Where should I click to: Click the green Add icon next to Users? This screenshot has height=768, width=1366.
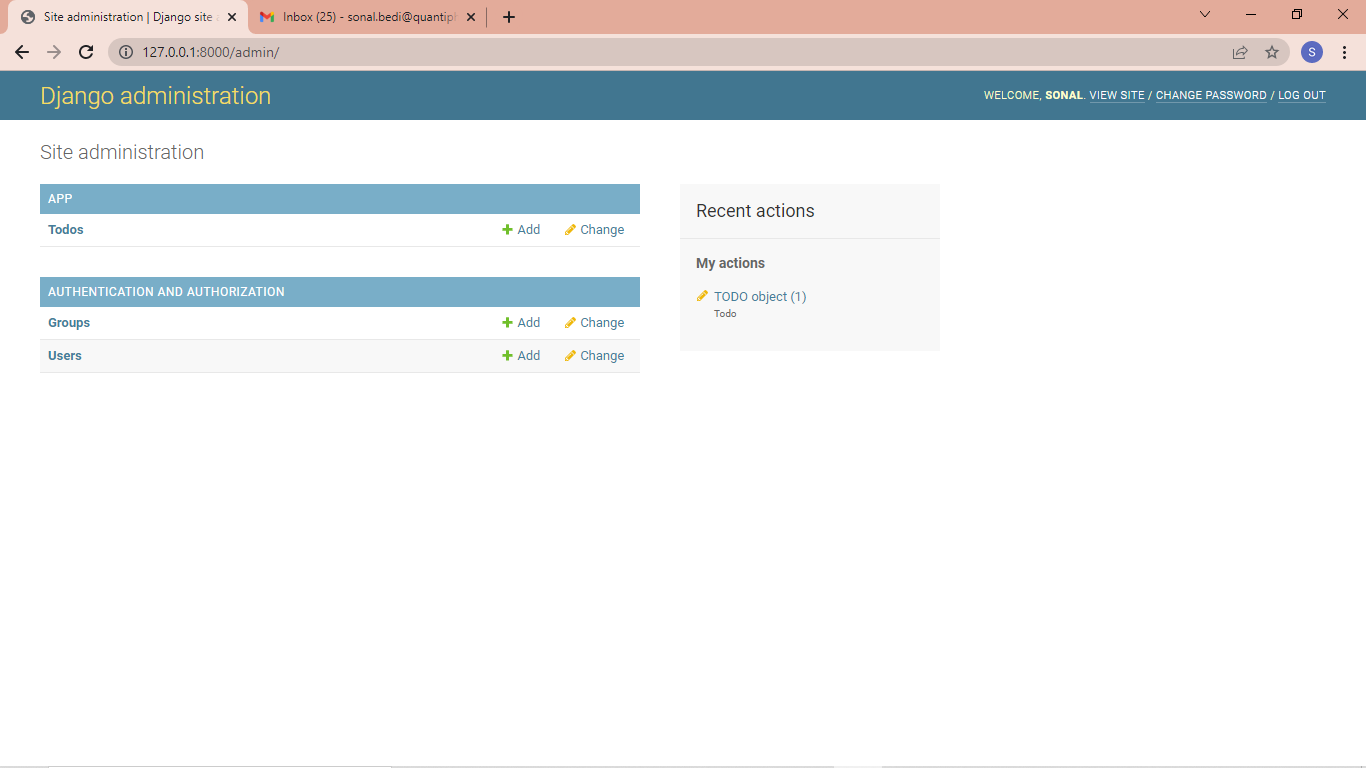(505, 355)
